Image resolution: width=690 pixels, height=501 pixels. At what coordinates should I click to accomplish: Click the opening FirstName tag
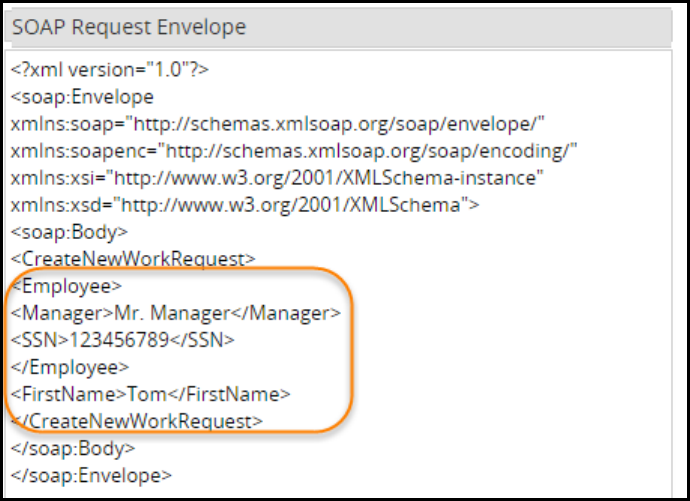pos(68,395)
